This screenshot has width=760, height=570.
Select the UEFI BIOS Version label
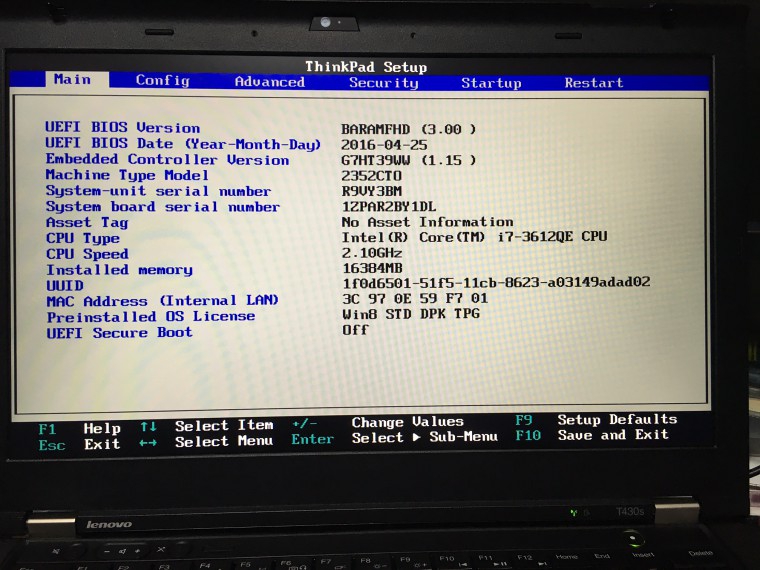pyautogui.click(x=122, y=127)
